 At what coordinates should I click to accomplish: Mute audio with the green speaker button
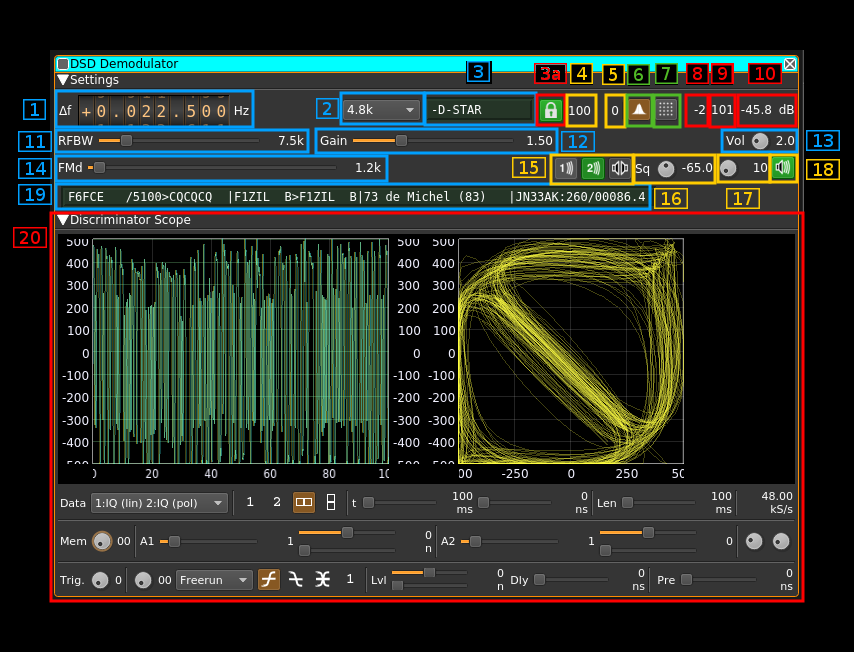coord(783,168)
